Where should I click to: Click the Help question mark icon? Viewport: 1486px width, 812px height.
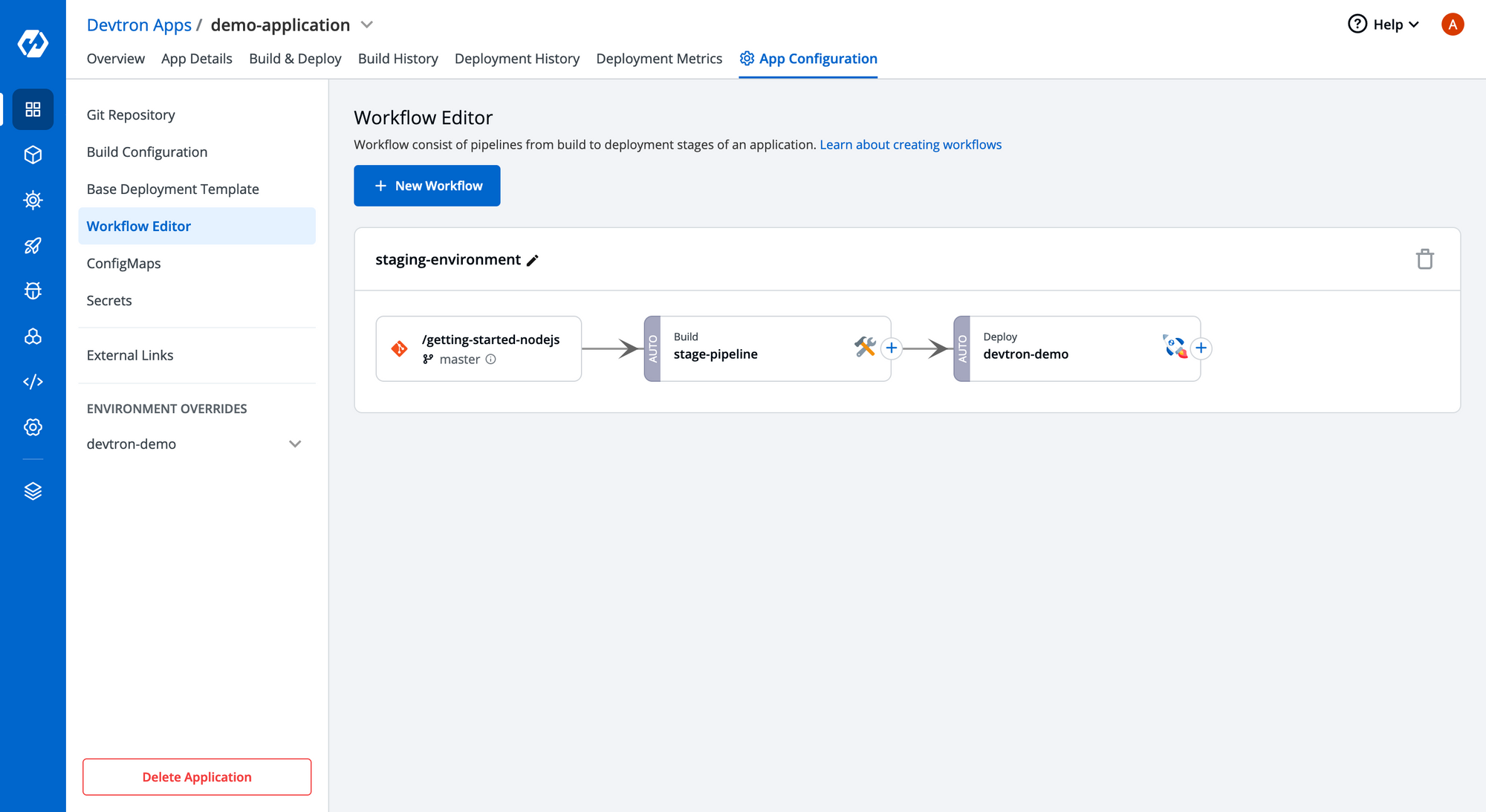tap(1357, 25)
